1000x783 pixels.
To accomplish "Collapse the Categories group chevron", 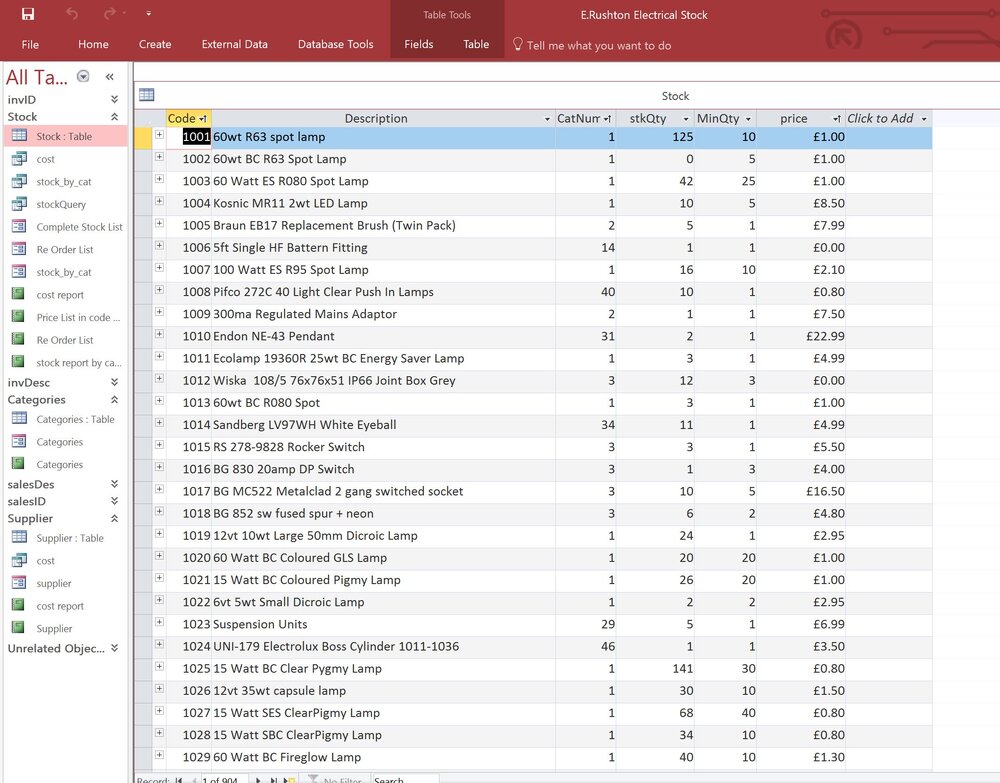I will (x=114, y=400).
